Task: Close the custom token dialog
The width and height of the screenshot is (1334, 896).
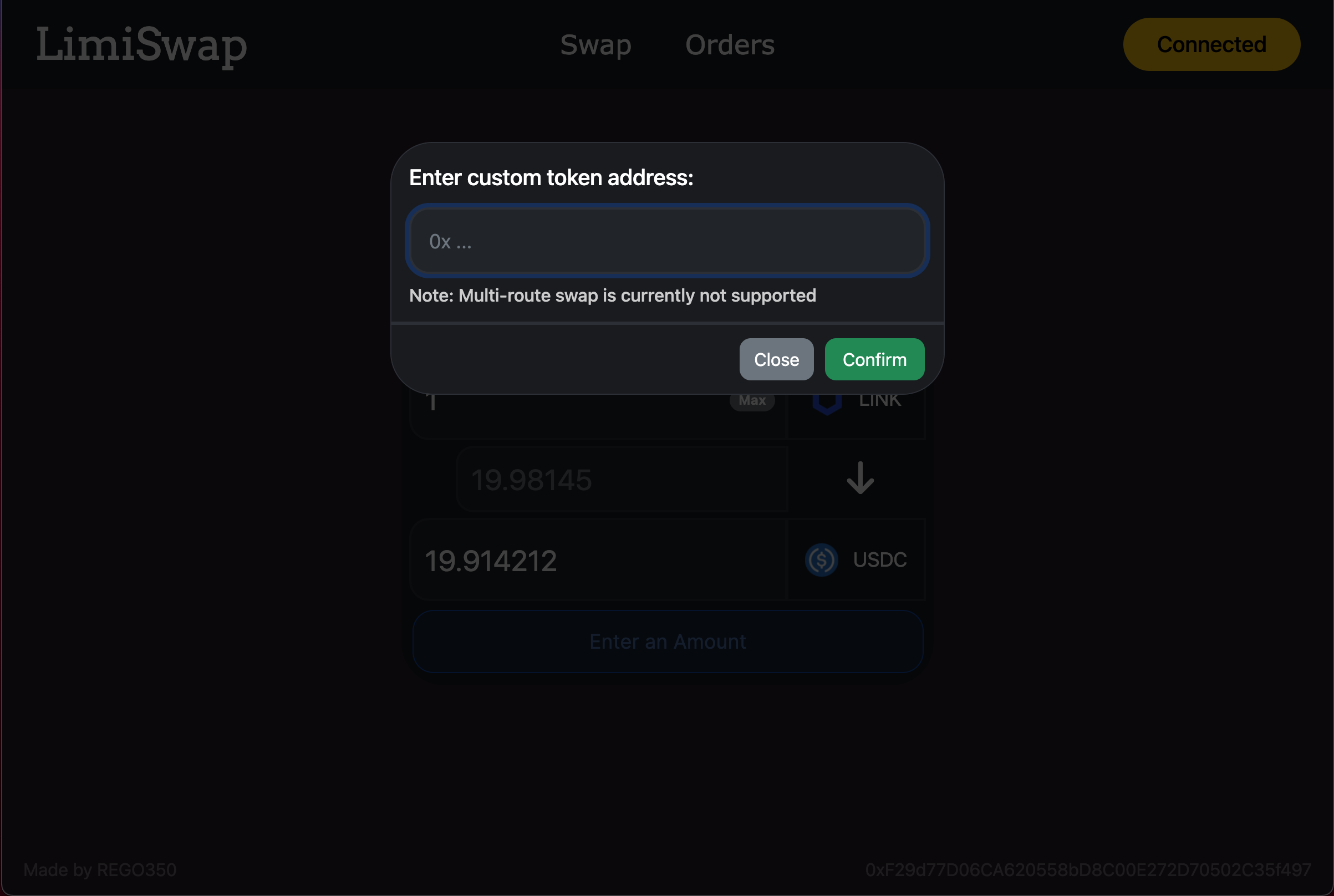Action: pyautogui.click(x=776, y=359)
